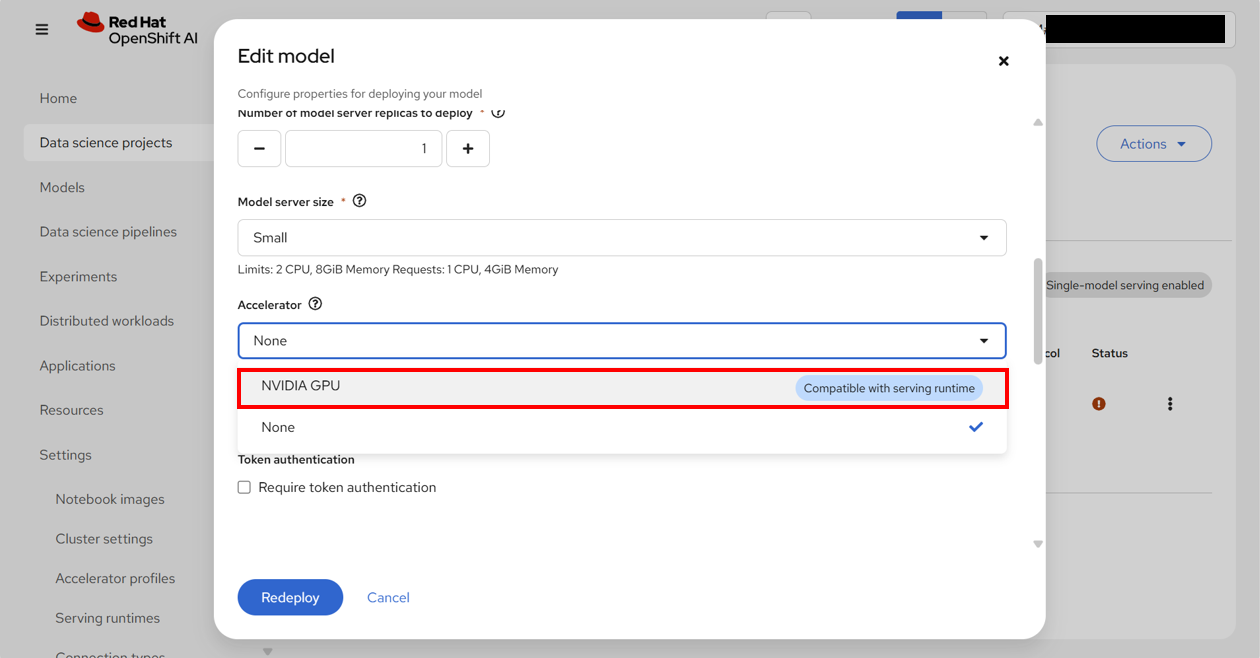Expand the Actions dropdown button
The height and width of the screenshot is (658, 1260).
click(x=1154, y=144)
